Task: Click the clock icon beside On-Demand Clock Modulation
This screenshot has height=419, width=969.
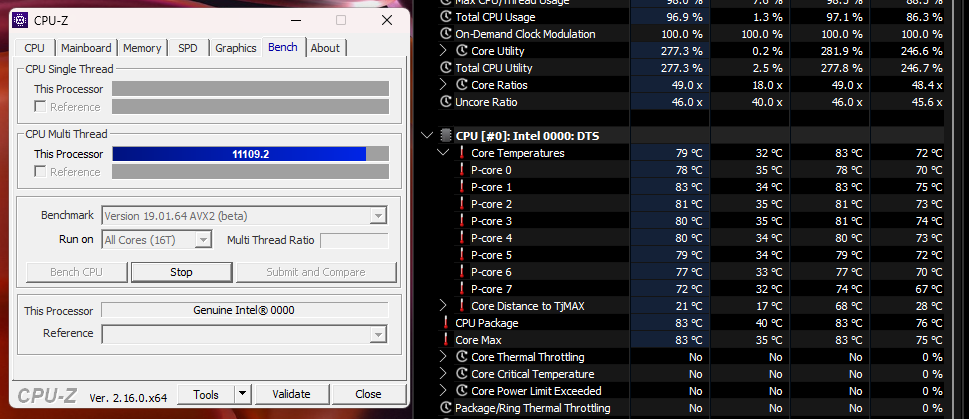Action: [446, 34]
